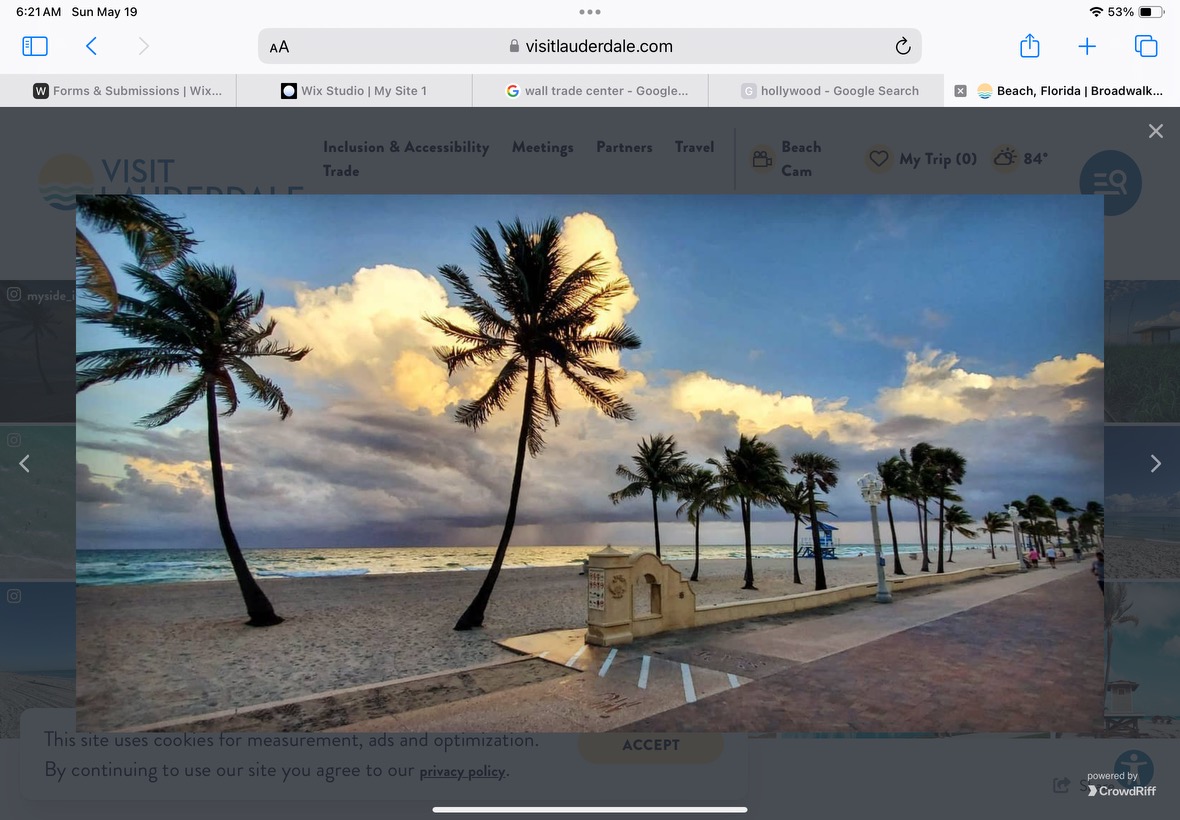The height and width of the screenshot is (820, 1180).
Task: Open the myside Instagram thumbnail
Action: pos(38,351)
